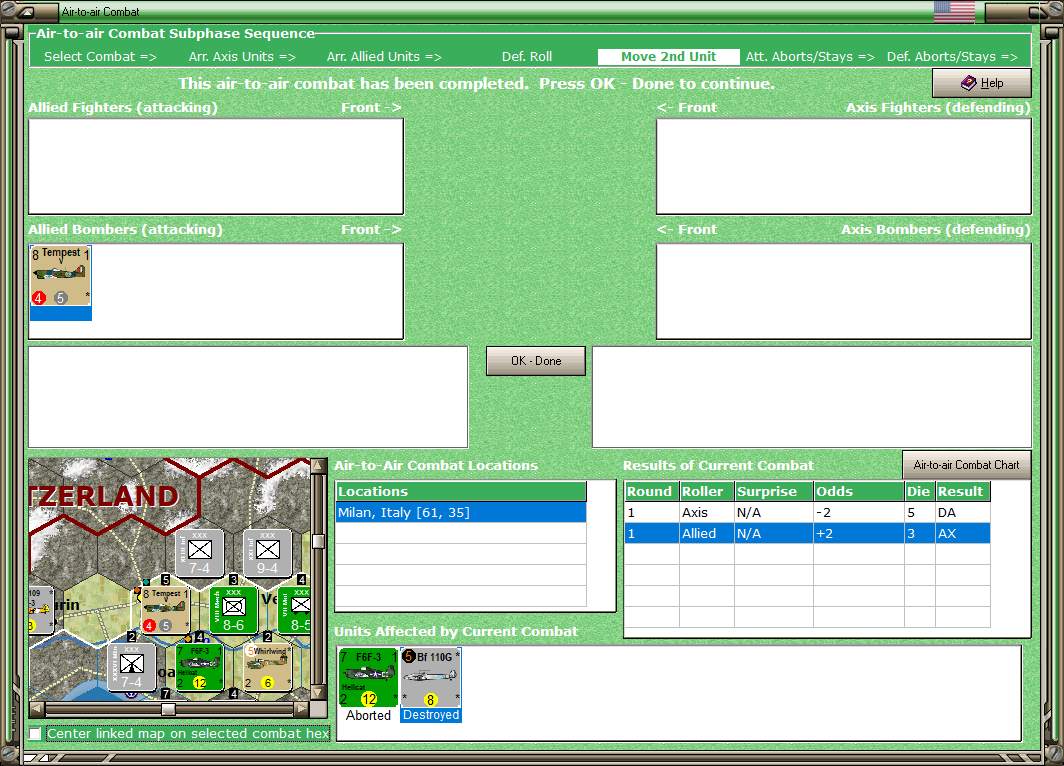Click the Select Combat subphase step
The image size is (1064, 766).
(100, 57)
